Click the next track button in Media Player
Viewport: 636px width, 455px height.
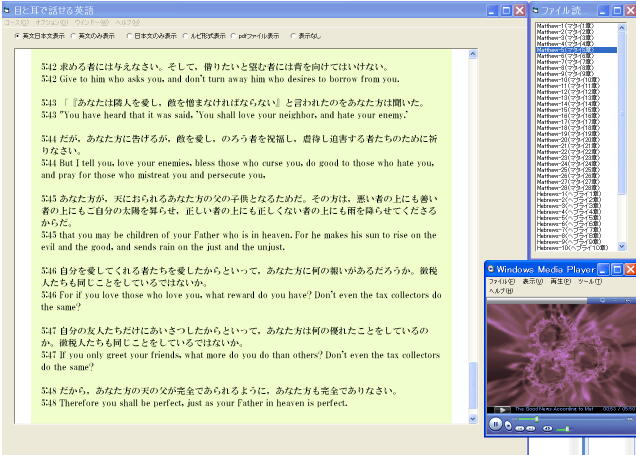pyautogui.click(x=531, y=429)
